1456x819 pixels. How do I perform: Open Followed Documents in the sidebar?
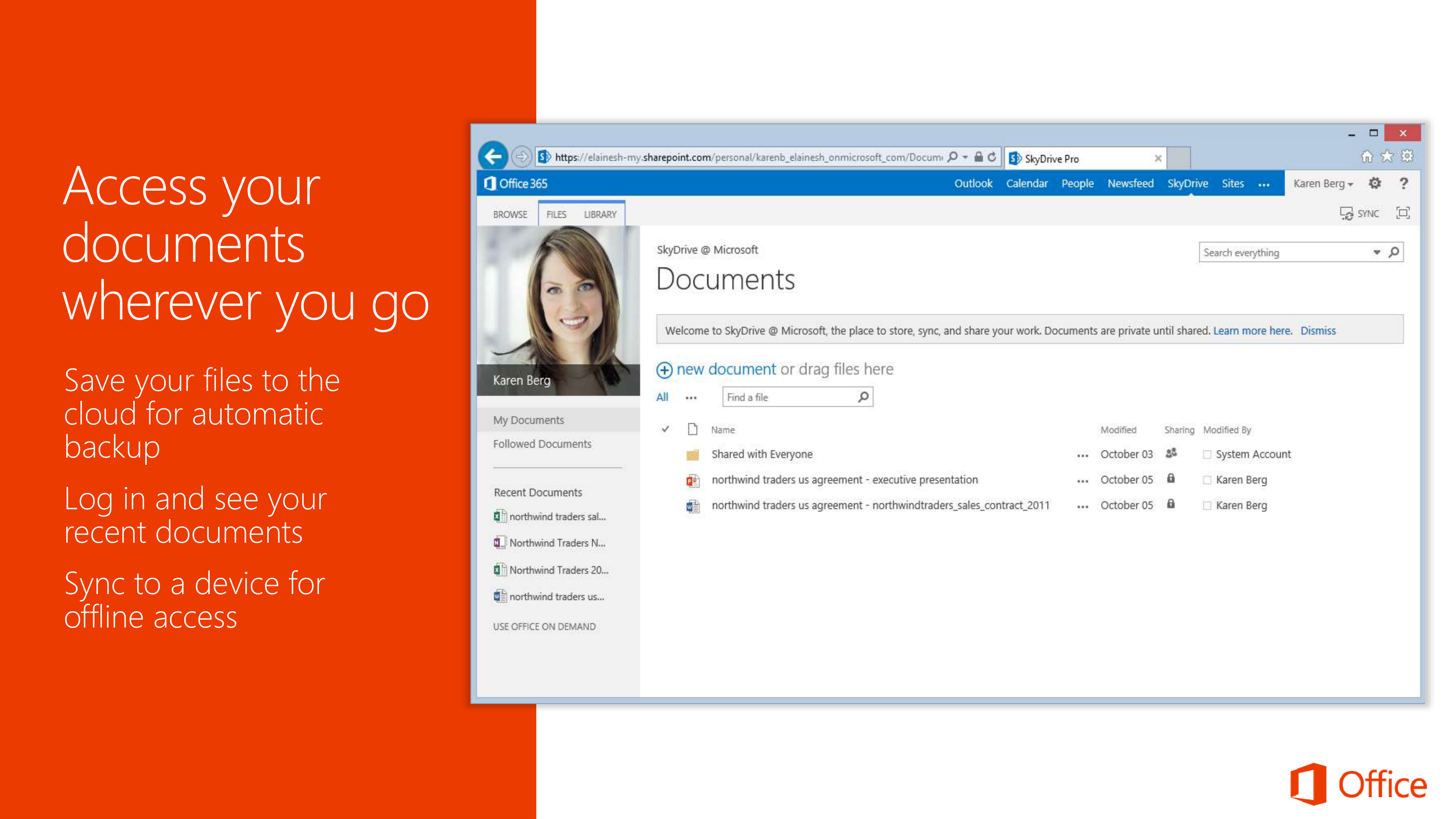542,444
